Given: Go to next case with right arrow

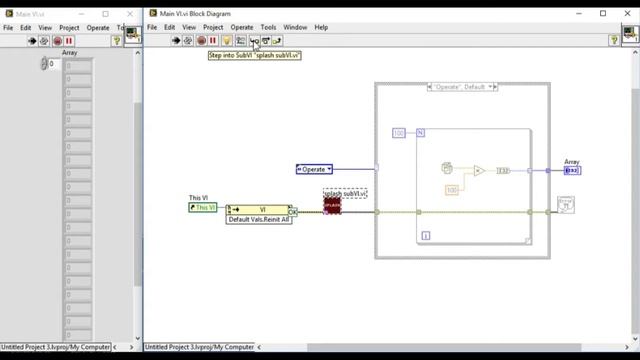Looking at the screenshot, I should coord(496,87).
